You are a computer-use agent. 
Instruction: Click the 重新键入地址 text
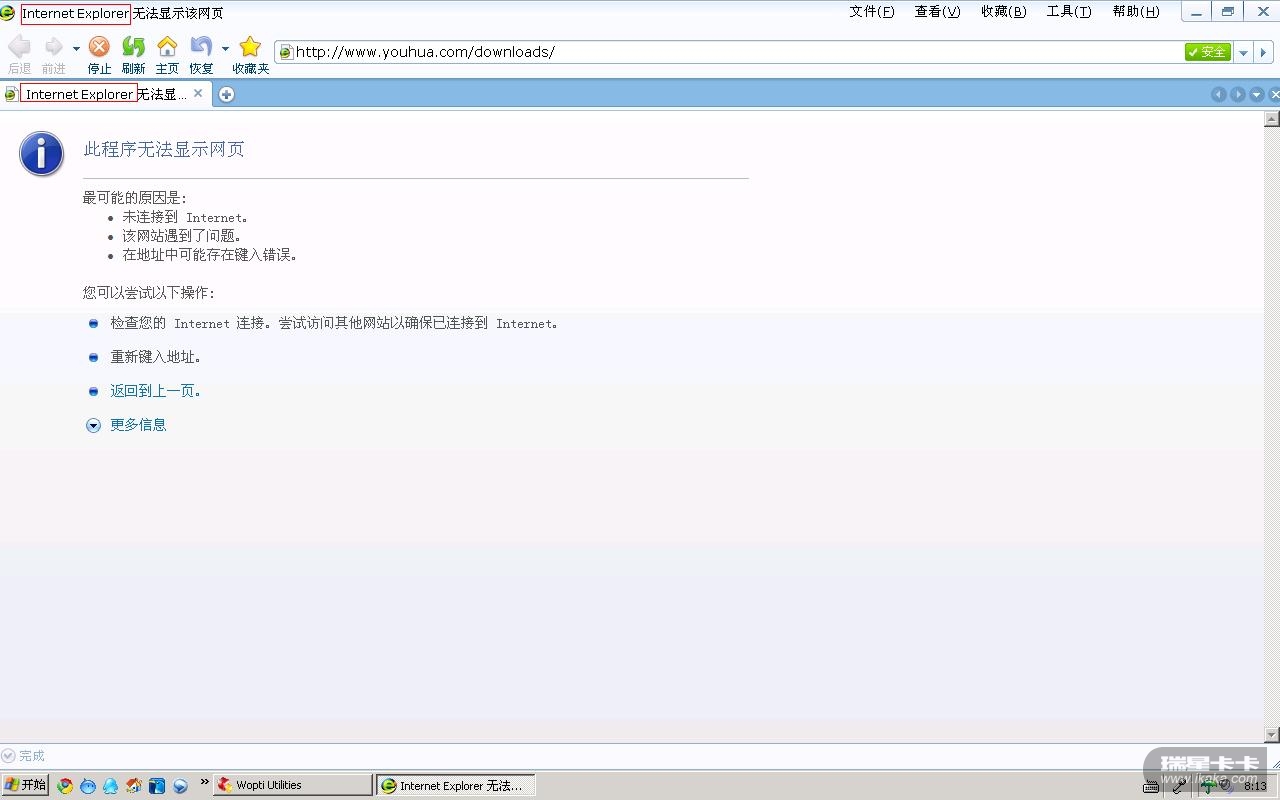155,357
